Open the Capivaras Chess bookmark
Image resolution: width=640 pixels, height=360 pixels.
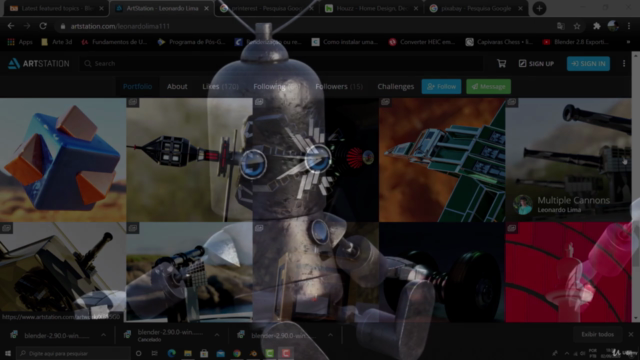[499, 42]
